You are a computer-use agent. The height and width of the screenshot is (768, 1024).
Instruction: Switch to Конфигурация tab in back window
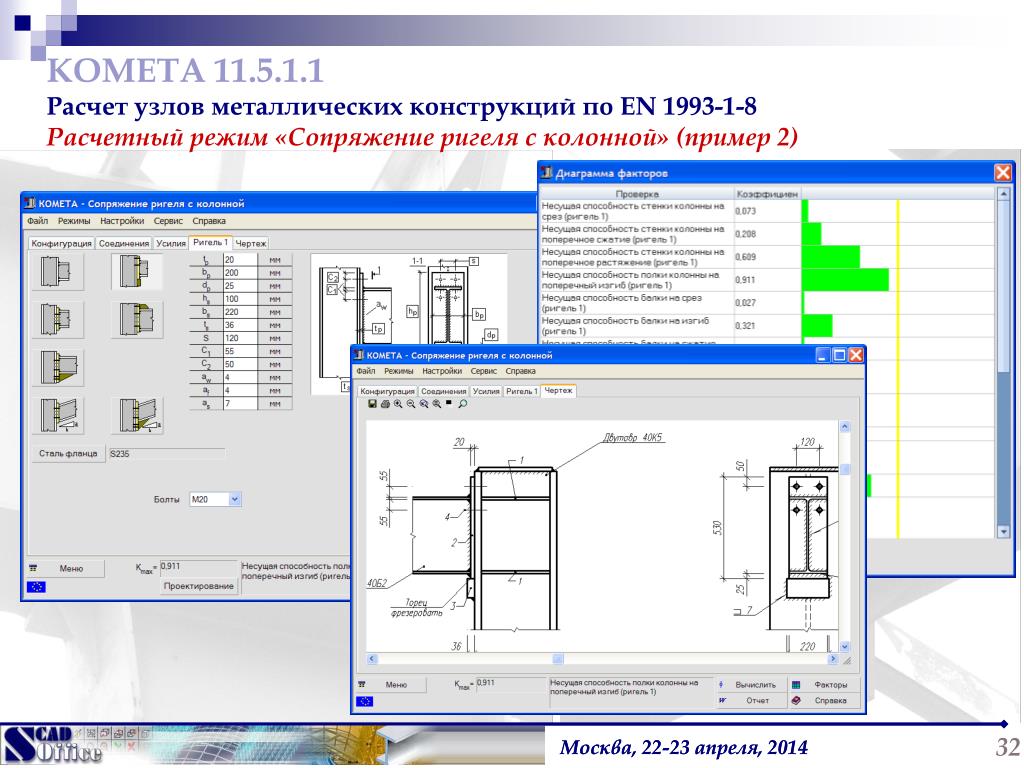61,243
